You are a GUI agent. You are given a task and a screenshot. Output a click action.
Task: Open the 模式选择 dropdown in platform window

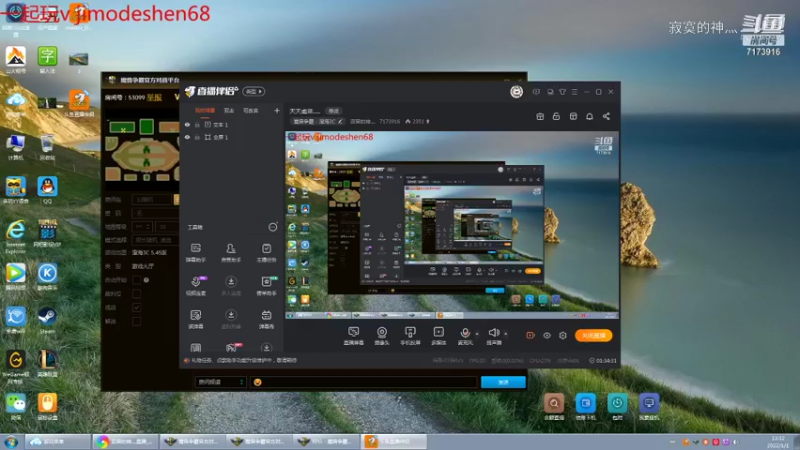tap(155, 240)
